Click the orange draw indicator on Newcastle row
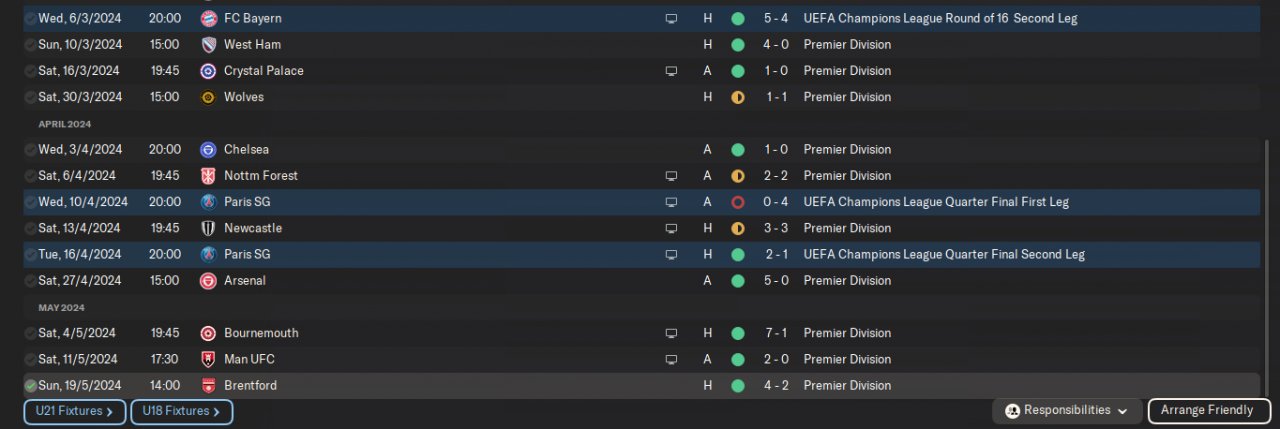 click(x=738, y=228)
